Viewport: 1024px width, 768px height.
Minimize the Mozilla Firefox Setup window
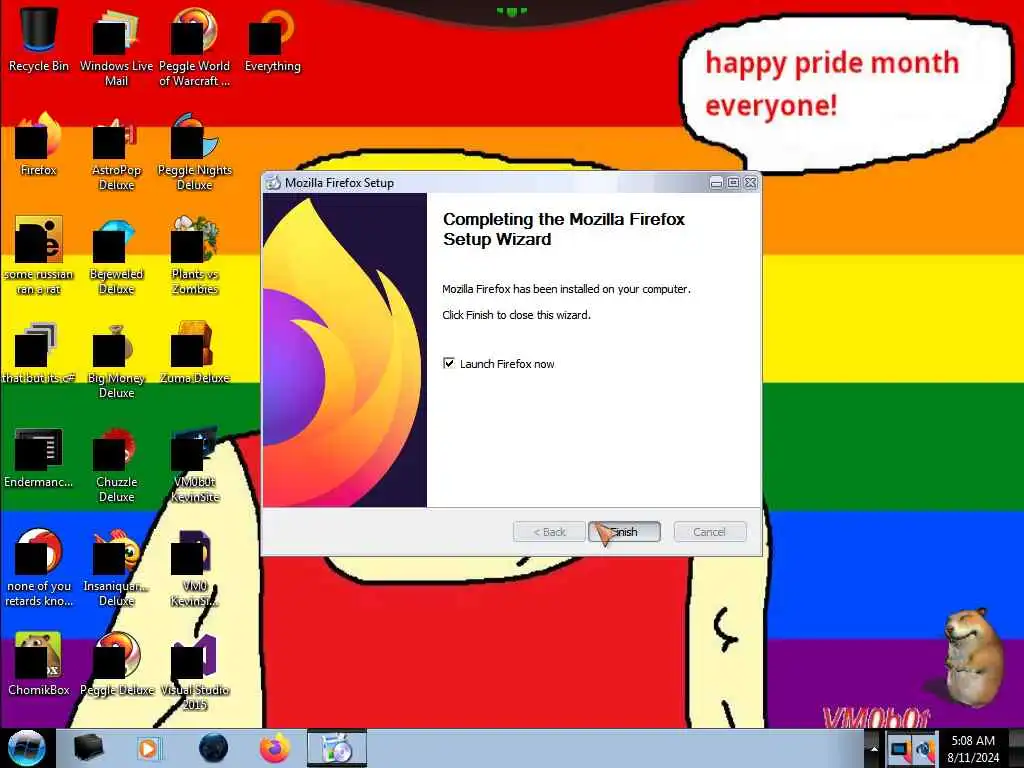716,183
